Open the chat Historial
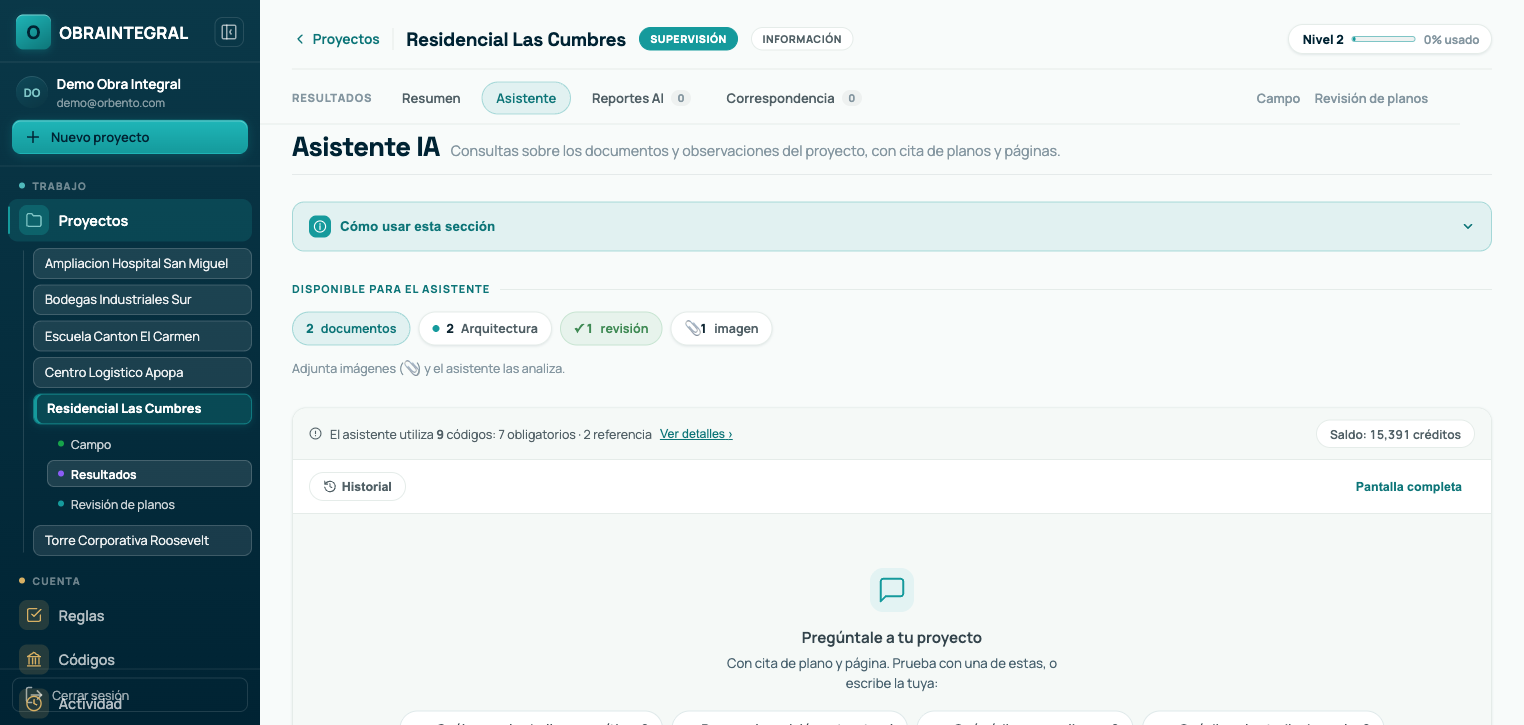The width and height of the screenshot is (1524, 725). 357,487
